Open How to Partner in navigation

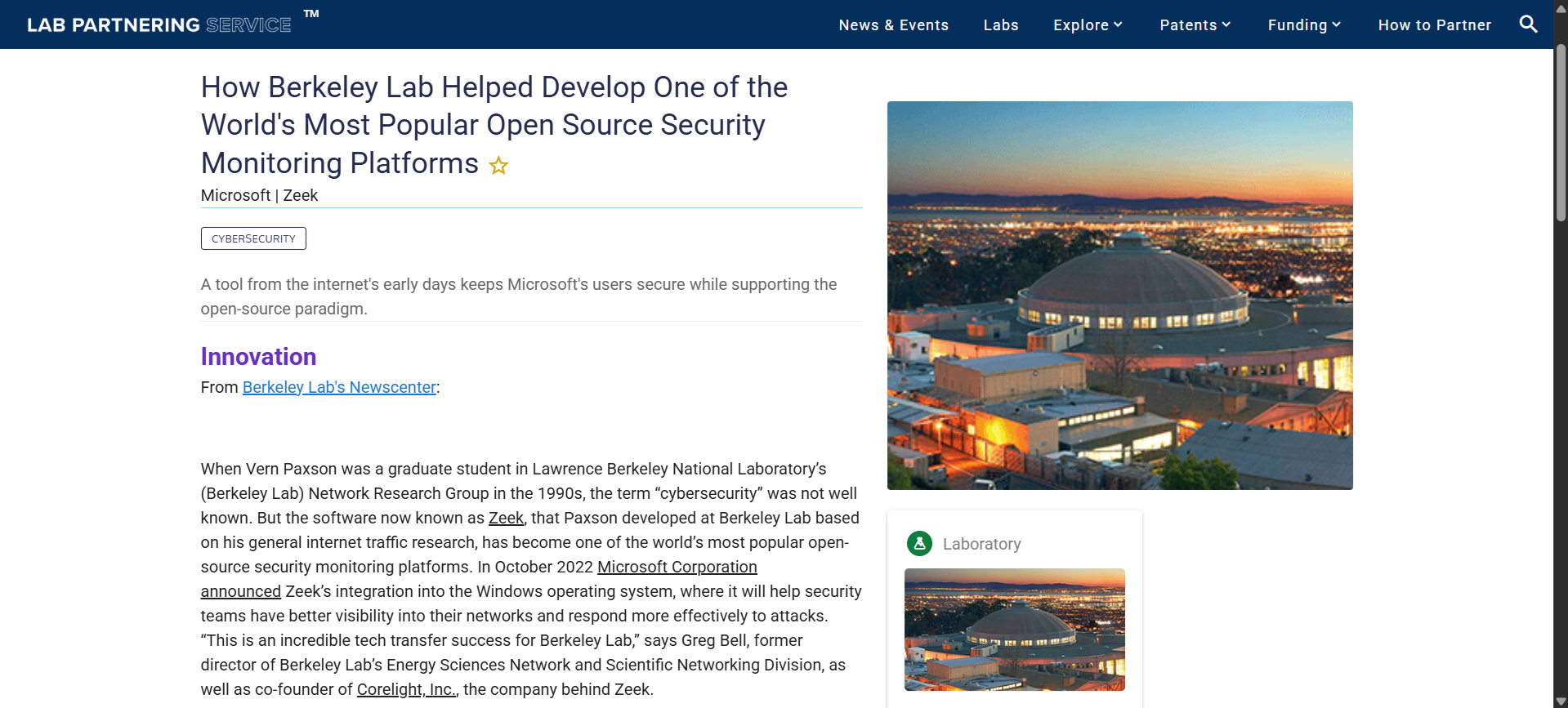(x=1434, y=25)
